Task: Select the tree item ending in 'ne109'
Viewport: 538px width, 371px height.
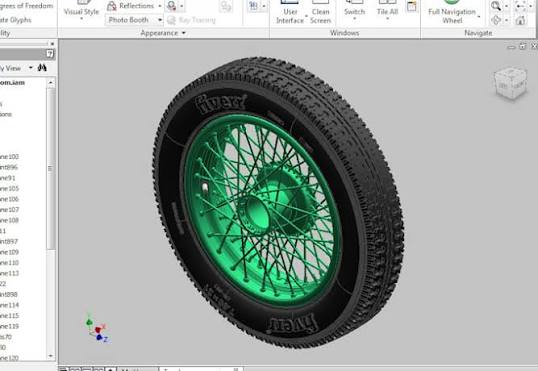Action: pos(9,252)
